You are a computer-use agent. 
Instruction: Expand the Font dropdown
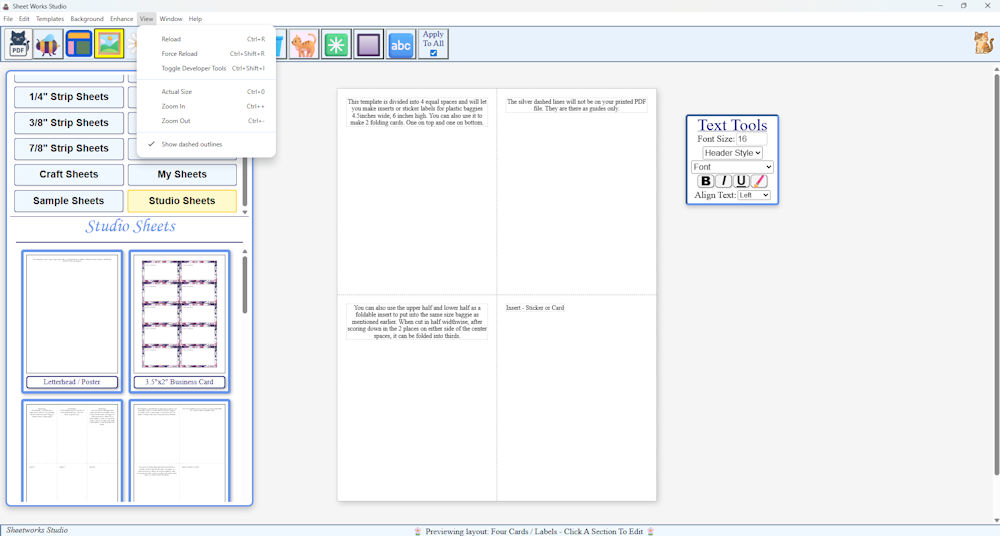click(x=732, y=167)
